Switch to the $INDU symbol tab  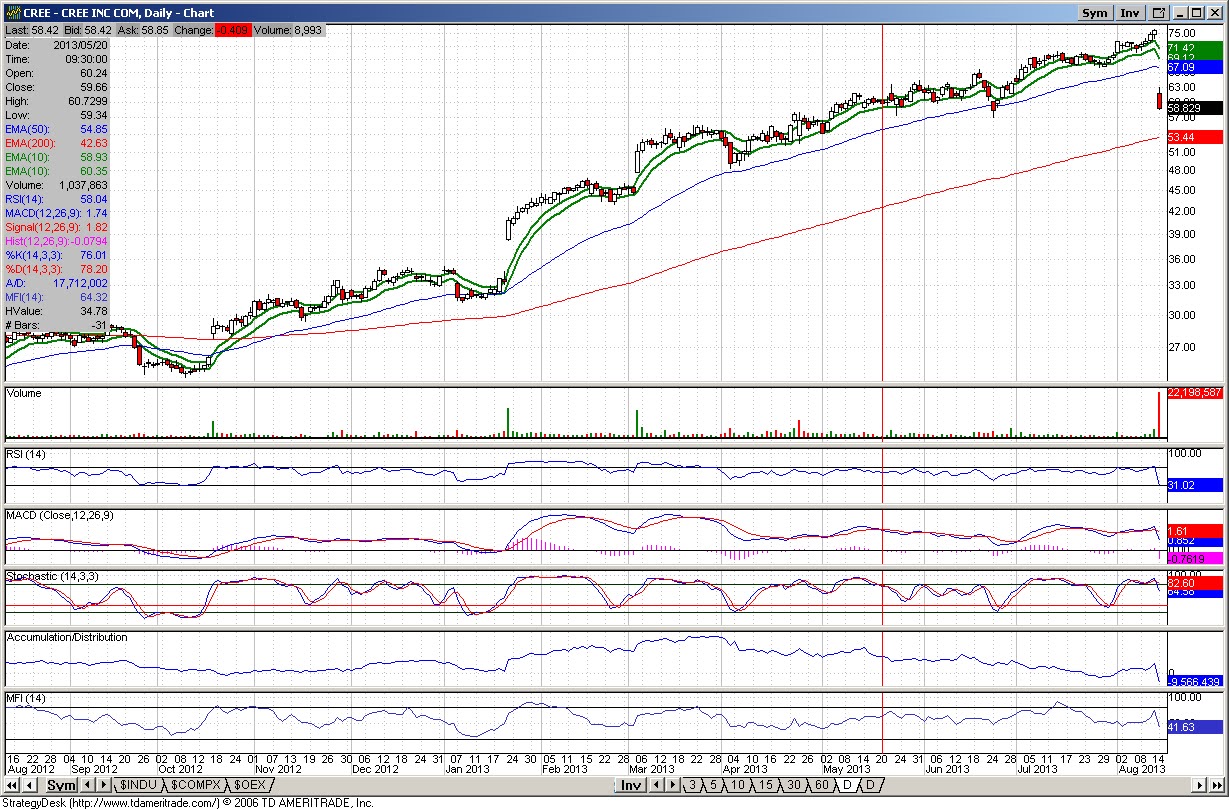[138, 785]
